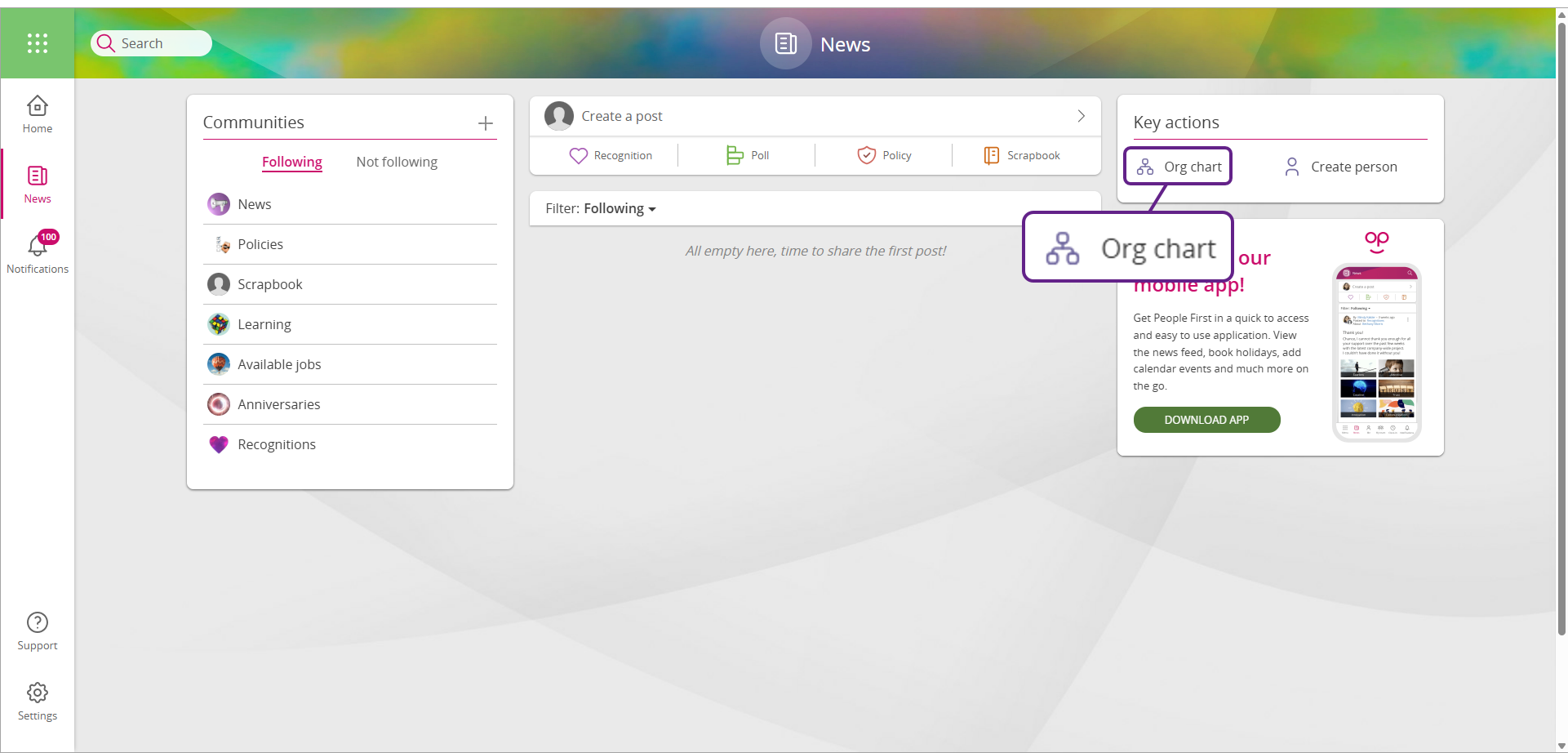Create a Scrapbook post
1568x753 pixels.
(x=1021, y=156)
